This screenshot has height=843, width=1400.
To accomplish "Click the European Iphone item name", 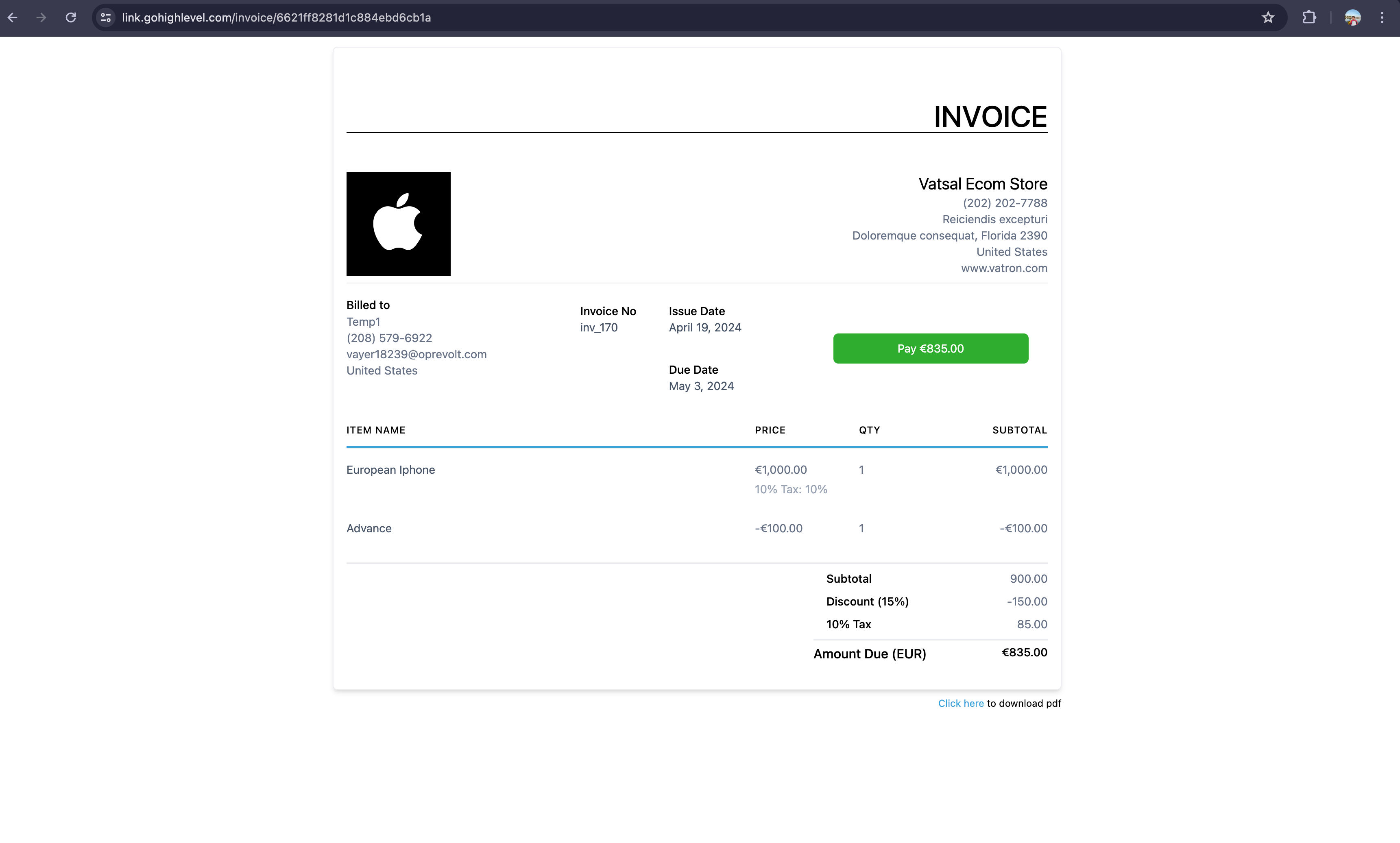I will pyautogui.click(x=390, y=470).
